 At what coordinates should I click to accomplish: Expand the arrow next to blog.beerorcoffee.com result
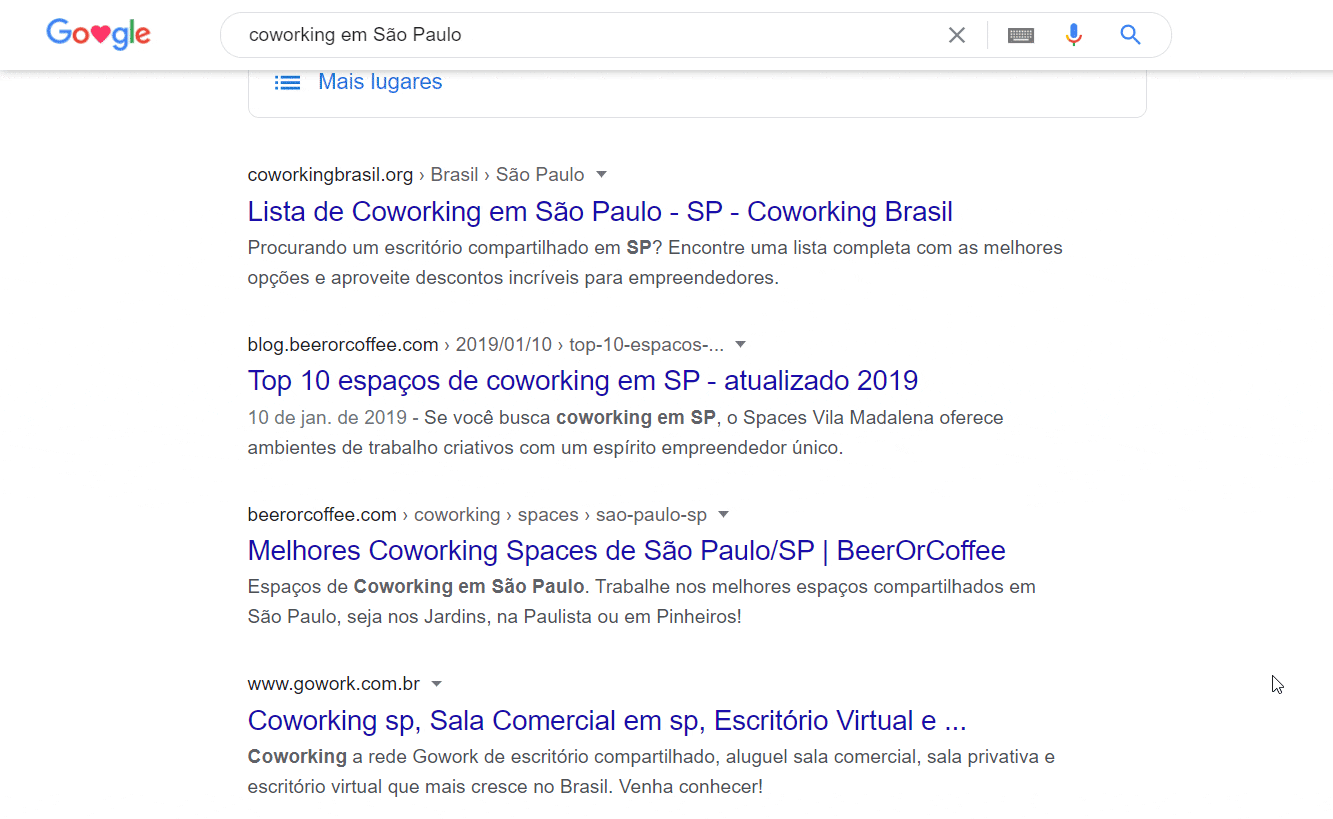point(741,344)
